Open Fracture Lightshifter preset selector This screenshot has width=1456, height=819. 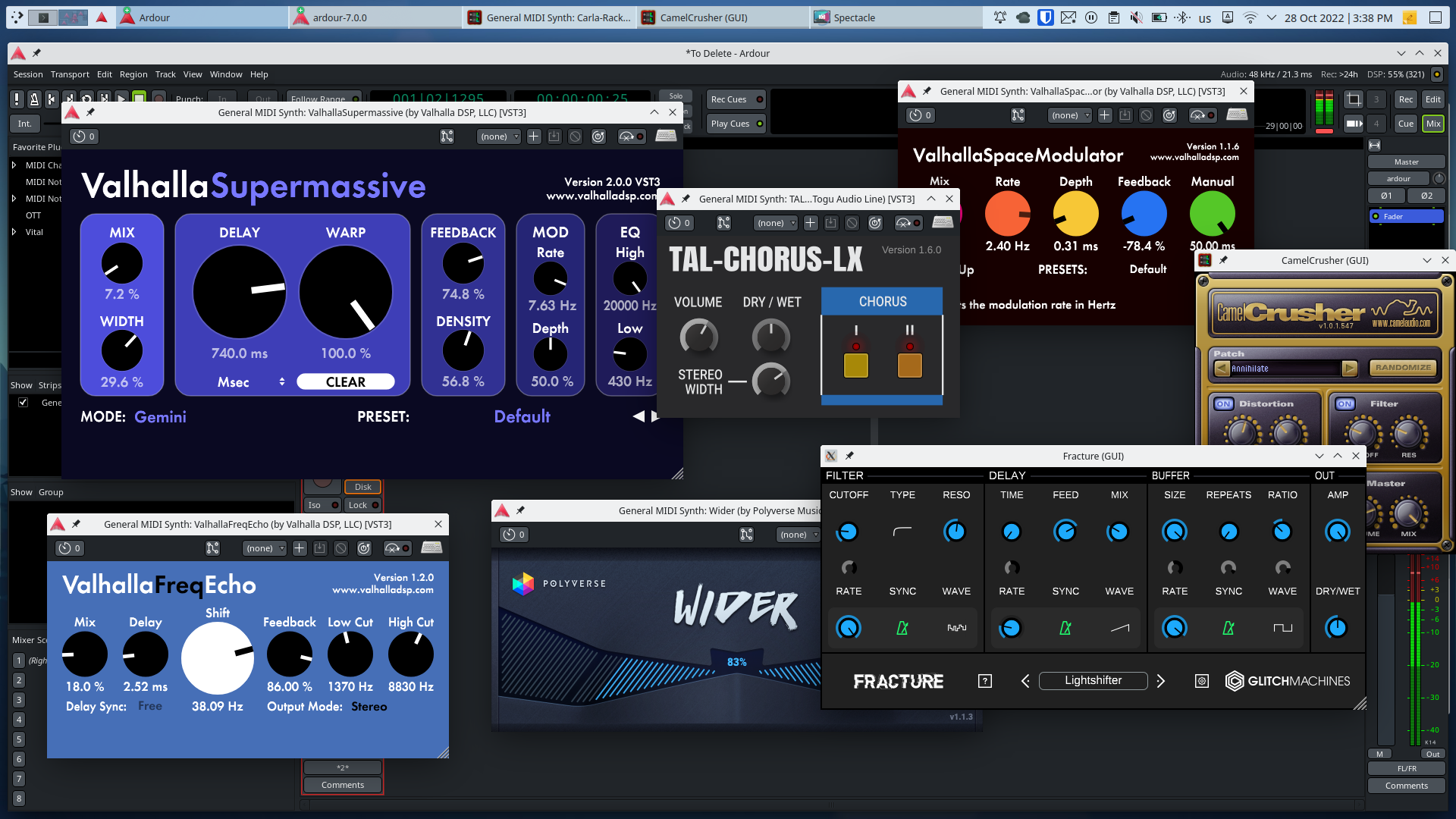click(1093, 680)
